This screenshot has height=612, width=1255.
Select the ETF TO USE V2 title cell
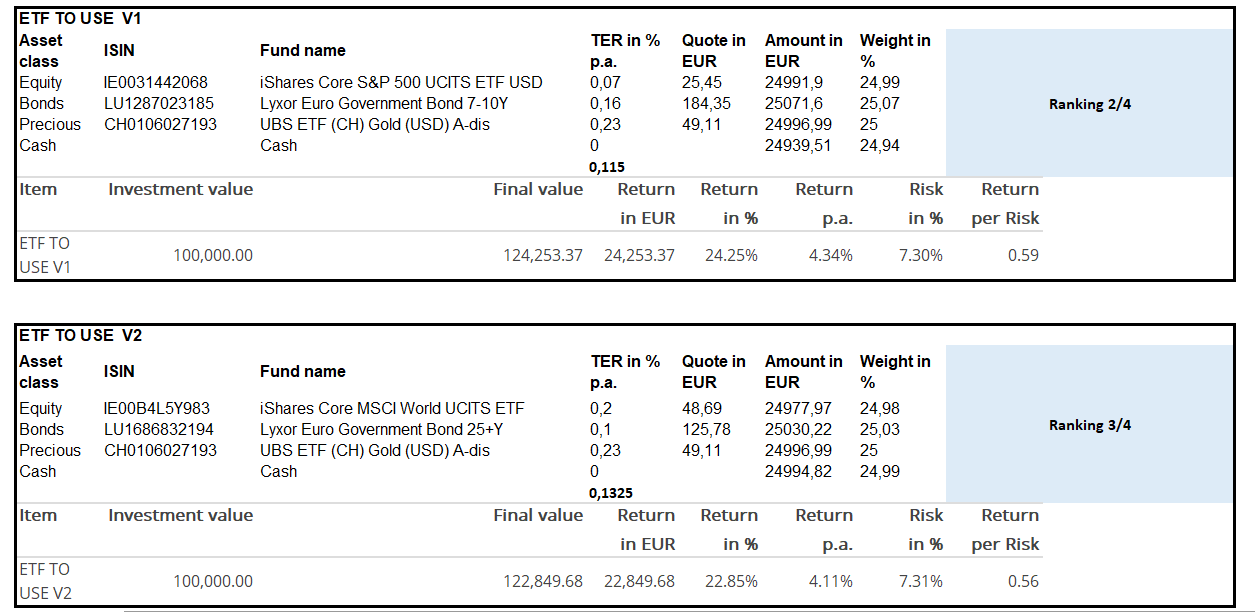(x=81, y=335)
